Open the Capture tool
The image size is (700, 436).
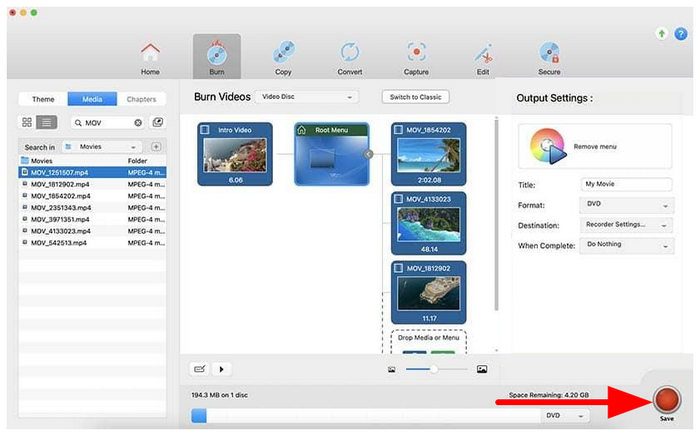tap(416, 58)
